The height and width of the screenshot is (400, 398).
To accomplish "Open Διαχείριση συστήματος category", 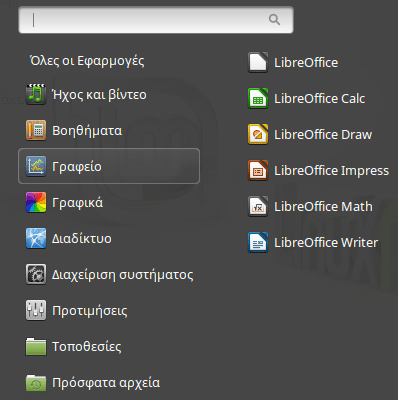I will pyautogui.click(x=123, y=275).
